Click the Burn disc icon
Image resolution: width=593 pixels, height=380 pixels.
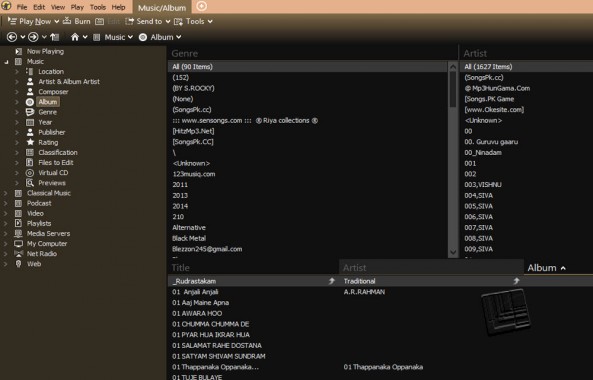pos(67,21)
